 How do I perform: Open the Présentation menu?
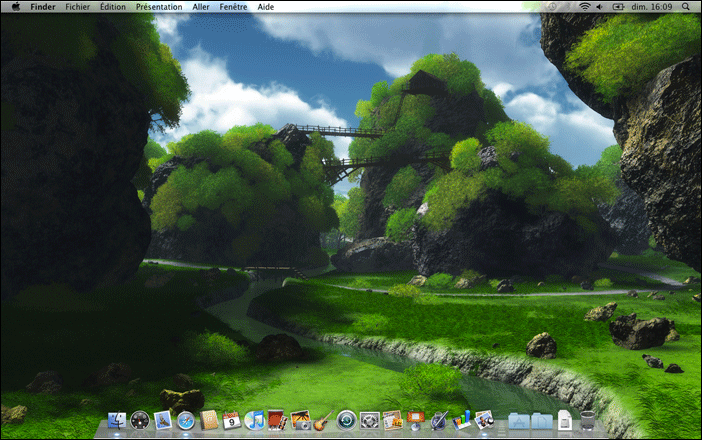159,7
